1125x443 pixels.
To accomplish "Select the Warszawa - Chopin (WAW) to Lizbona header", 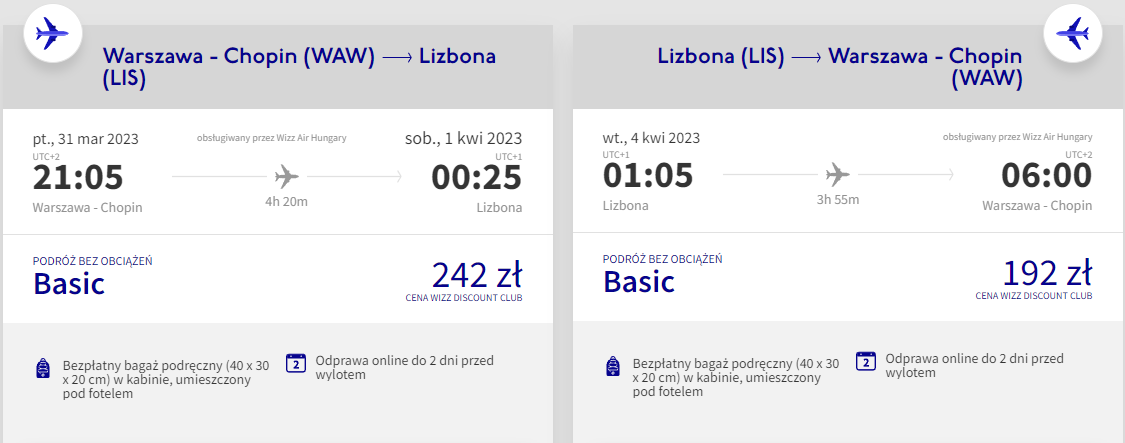I will click(299, 68).
